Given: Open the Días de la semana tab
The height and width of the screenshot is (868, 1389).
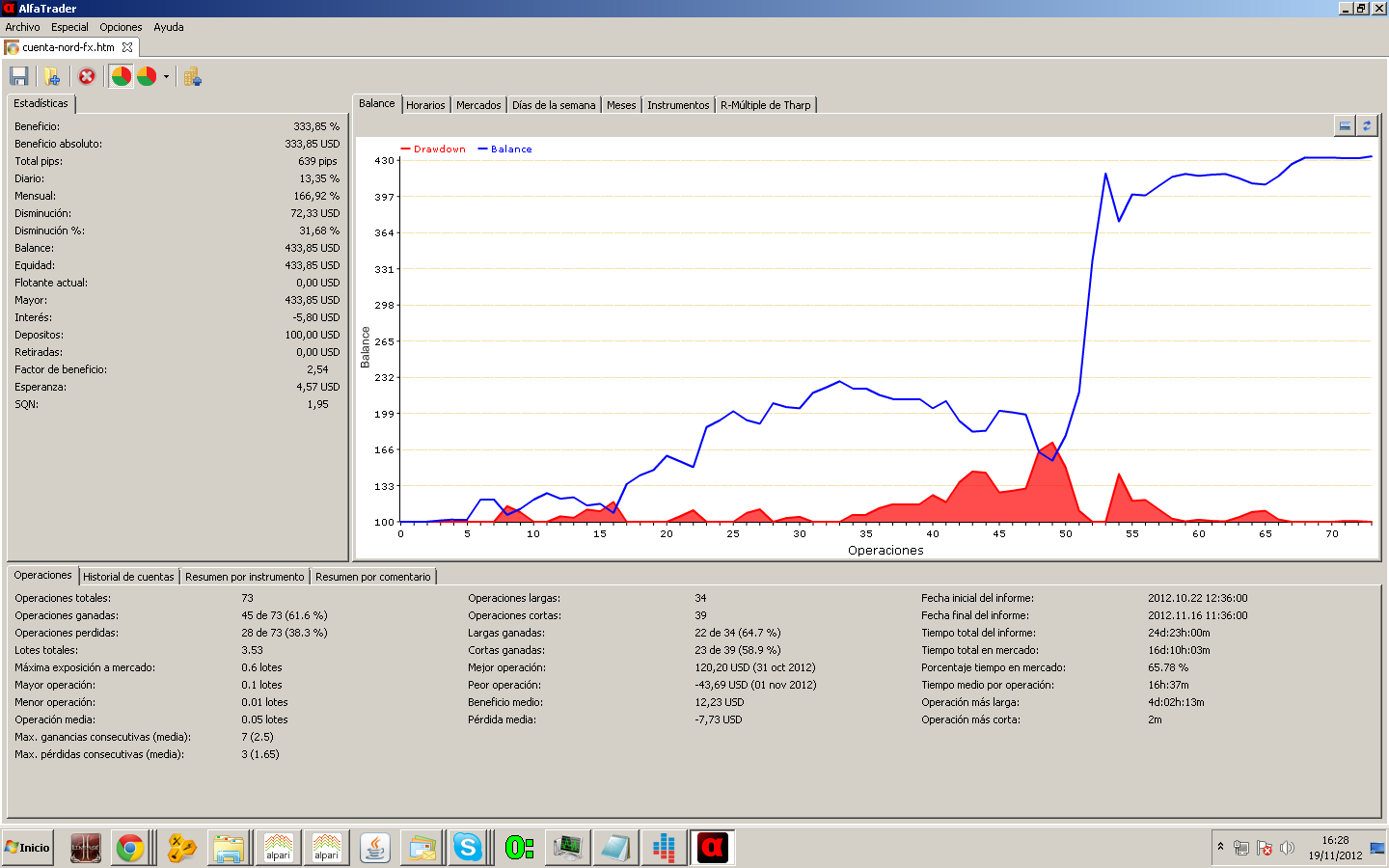Looking at the screenshot, I should 554,105.
